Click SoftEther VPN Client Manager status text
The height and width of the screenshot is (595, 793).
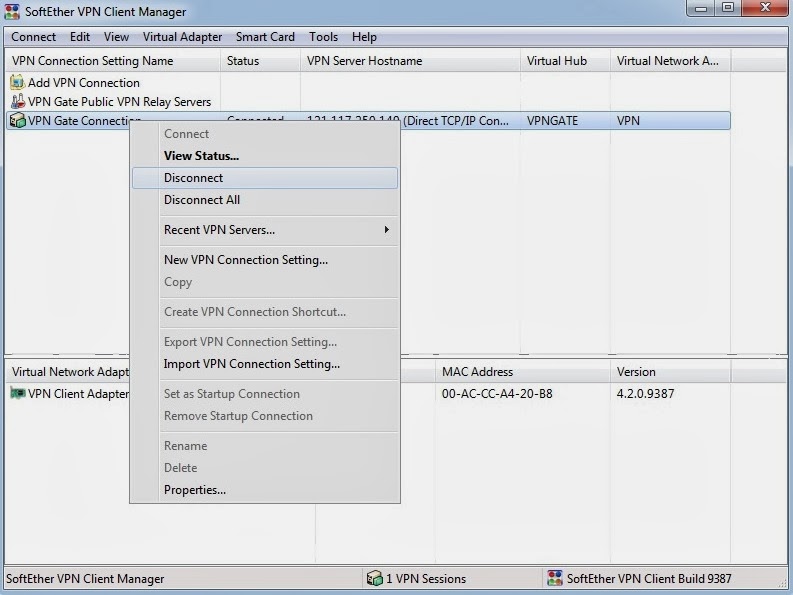tap(85, 578)
